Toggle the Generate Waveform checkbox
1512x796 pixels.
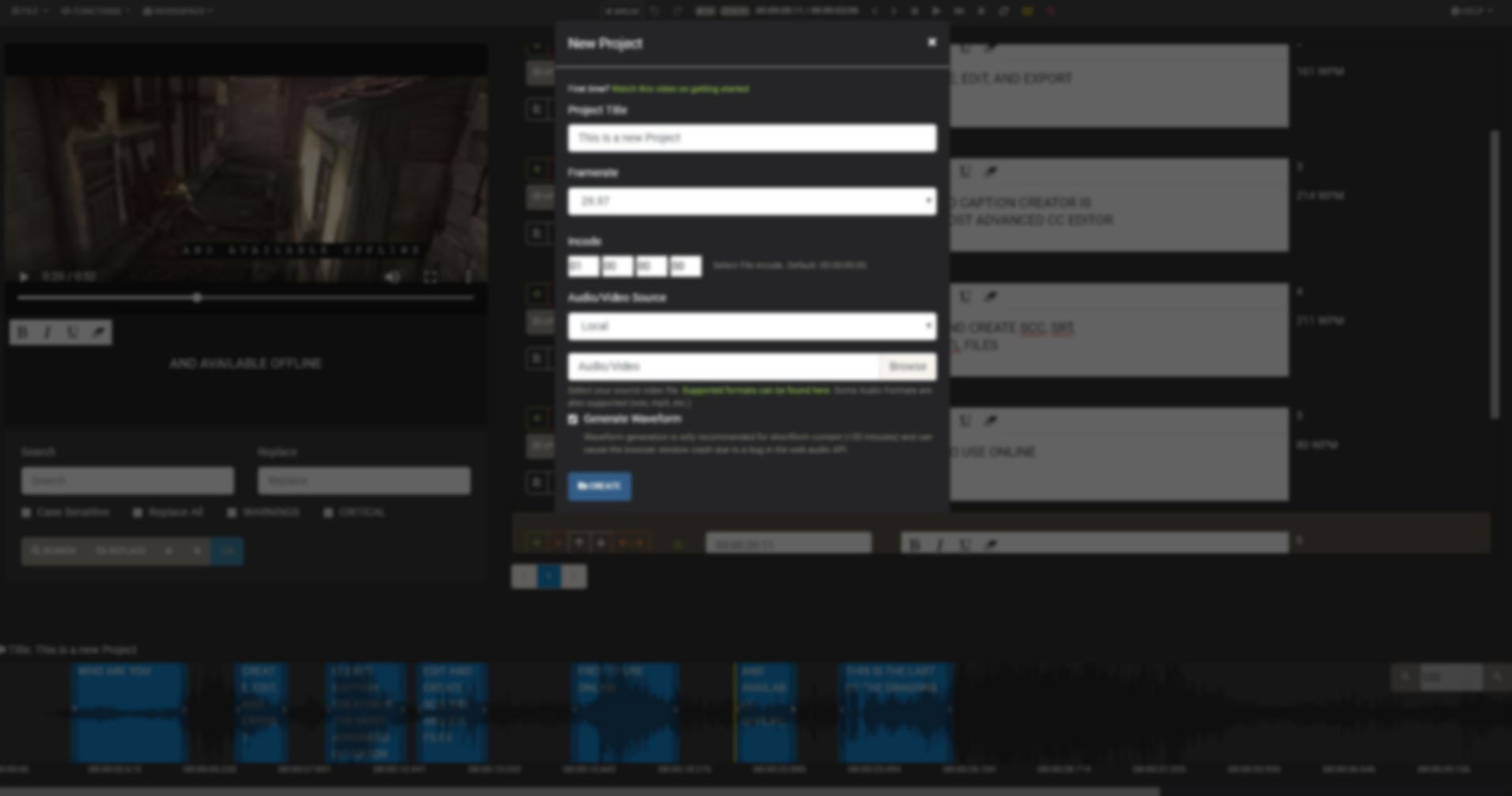click(x=573, y=419)
